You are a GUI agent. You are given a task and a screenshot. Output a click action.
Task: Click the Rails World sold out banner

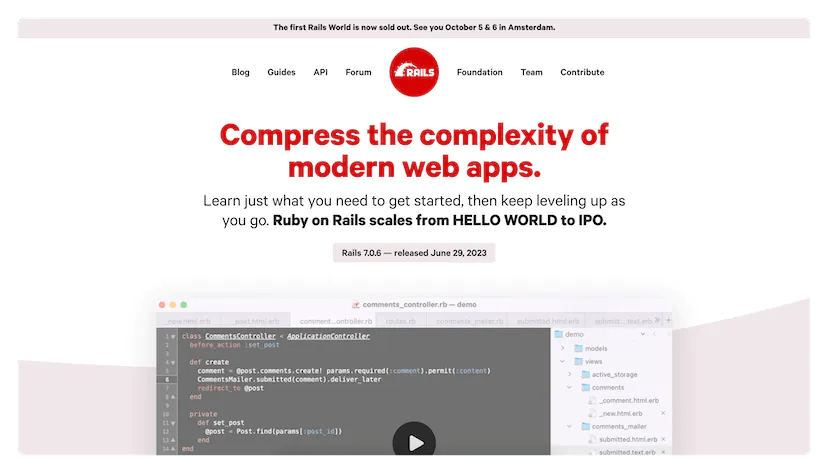click(x=414, y=27)
